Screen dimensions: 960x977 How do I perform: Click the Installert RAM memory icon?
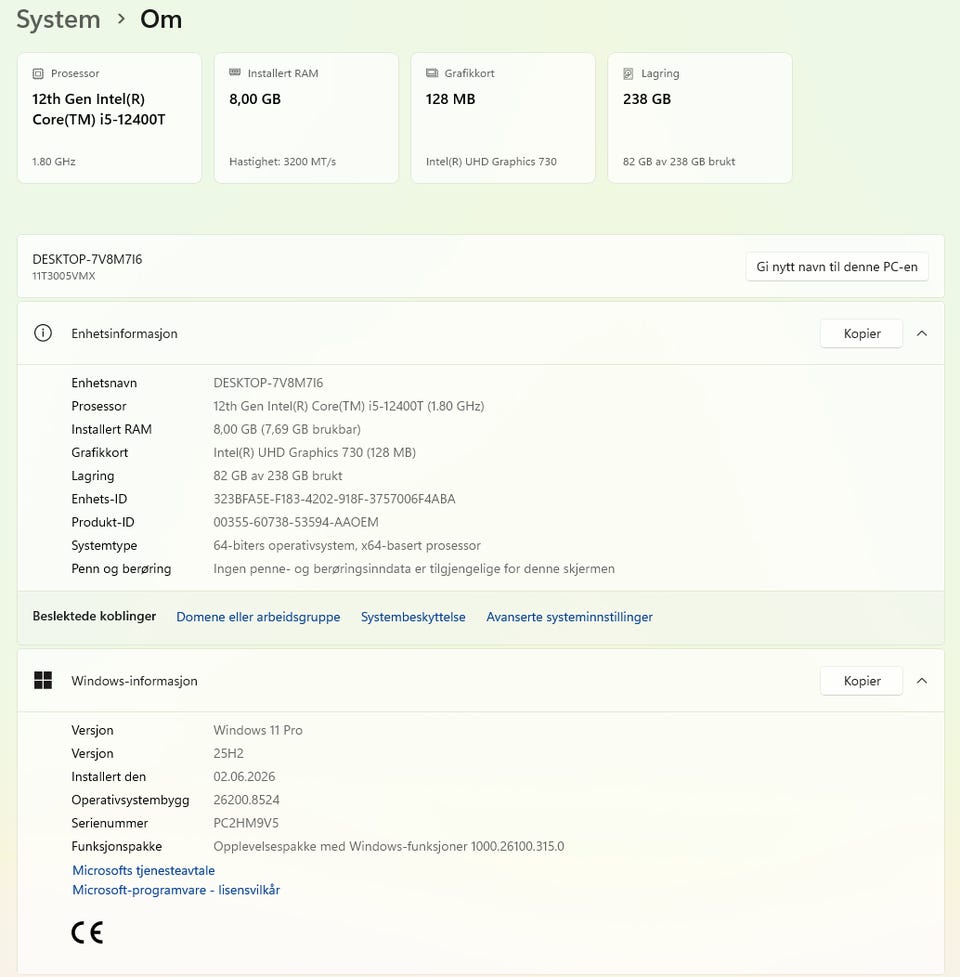point(235,73)
